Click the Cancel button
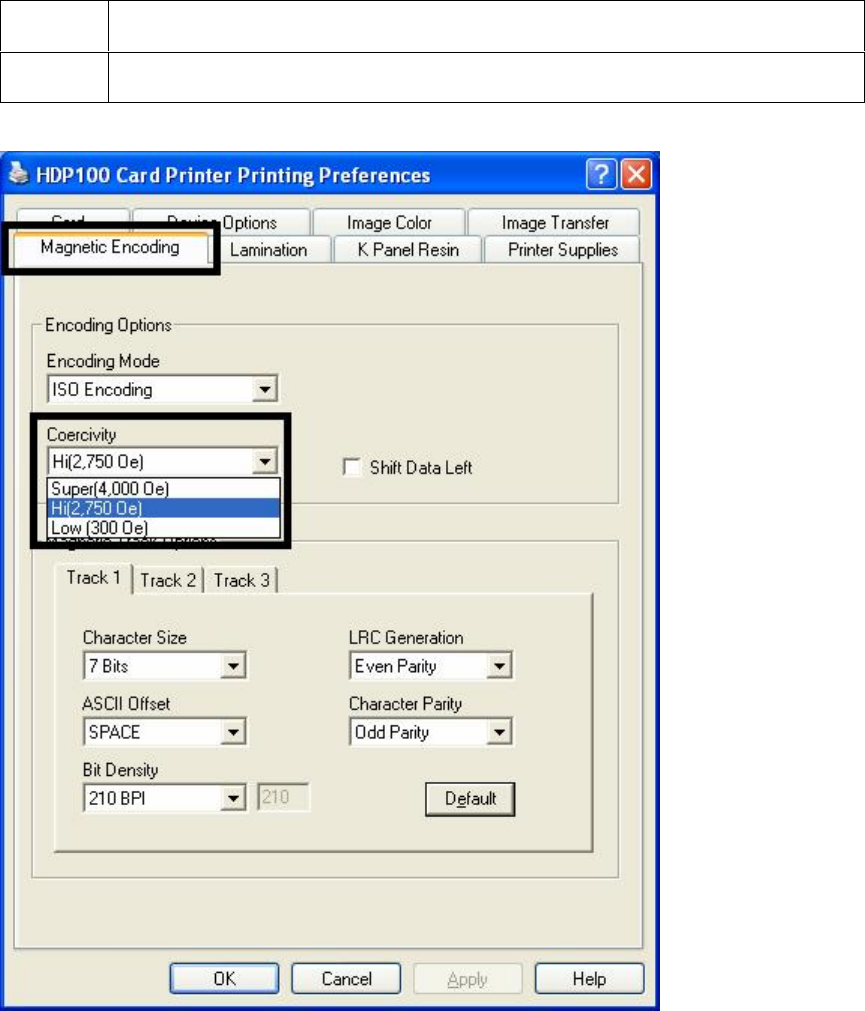865x1011 pixels. pos(346,979)
